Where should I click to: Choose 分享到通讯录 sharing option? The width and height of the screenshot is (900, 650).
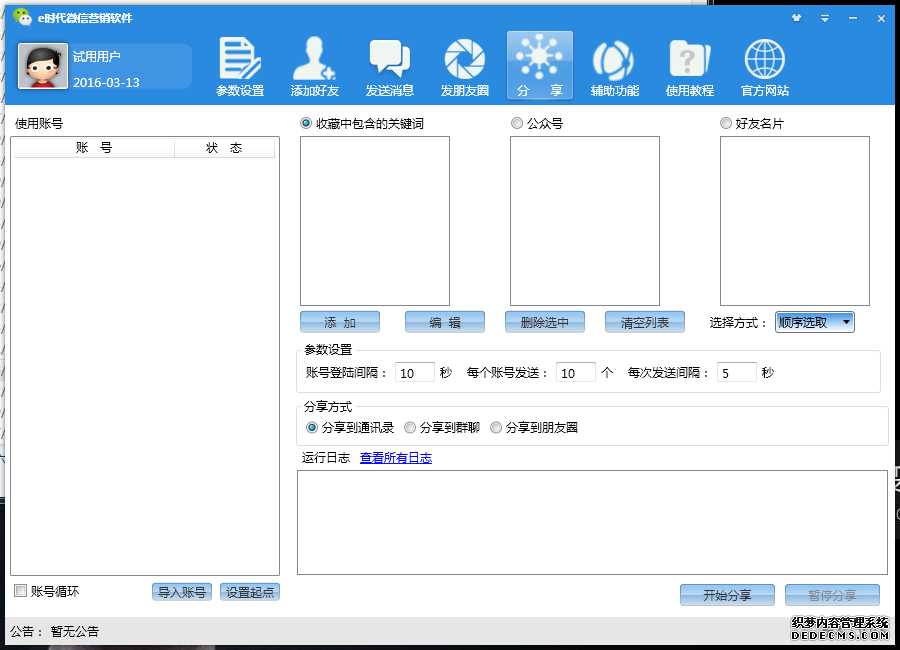click(312, 427)
